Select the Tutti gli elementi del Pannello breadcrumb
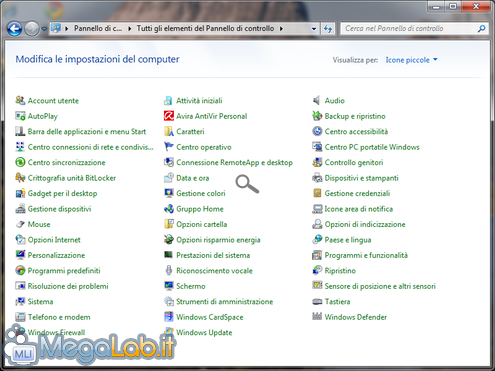The height and width of the screenshot is (371, 495). tap(205, 28)
